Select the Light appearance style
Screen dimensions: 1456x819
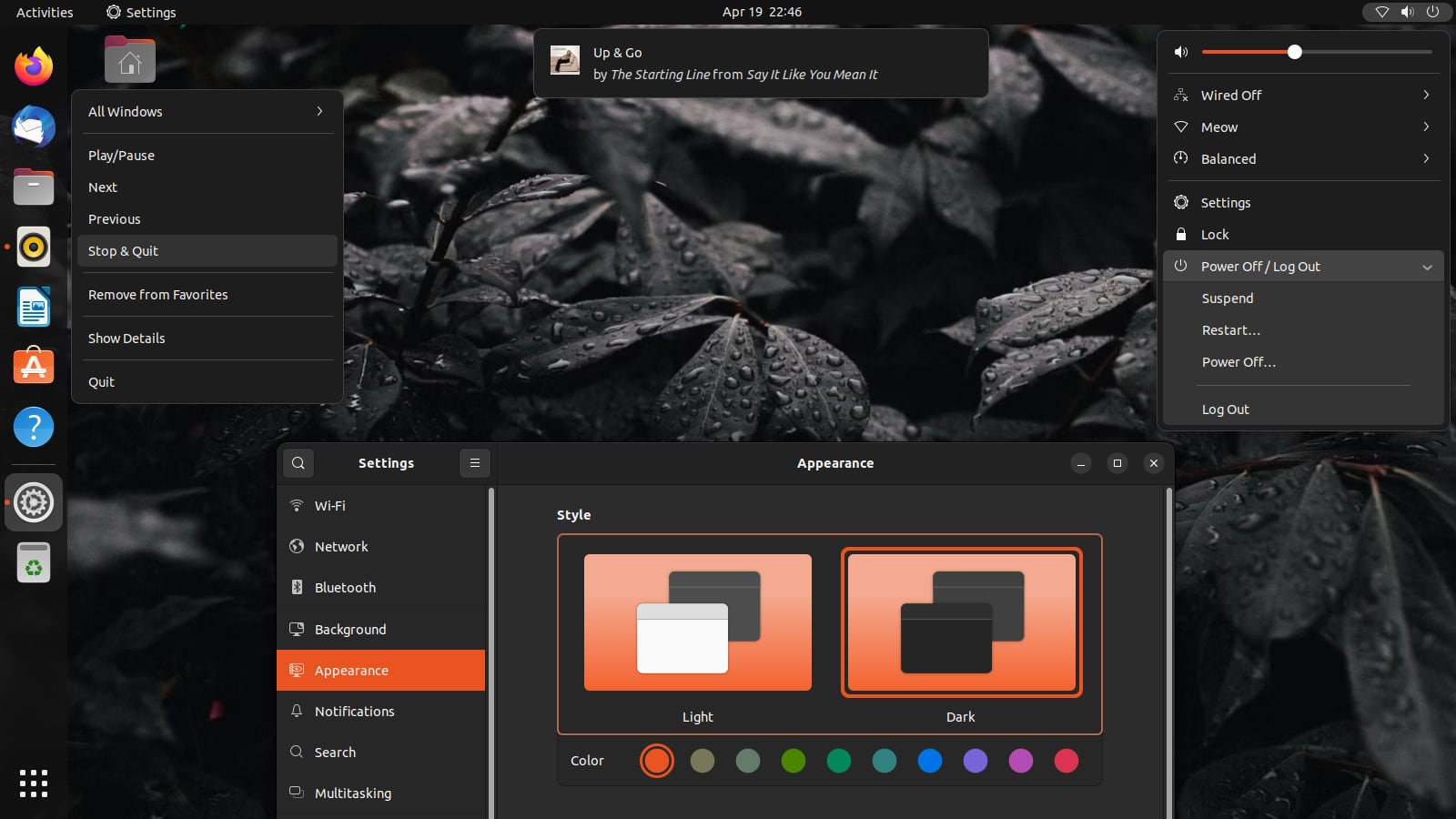(x=697, y=622)
